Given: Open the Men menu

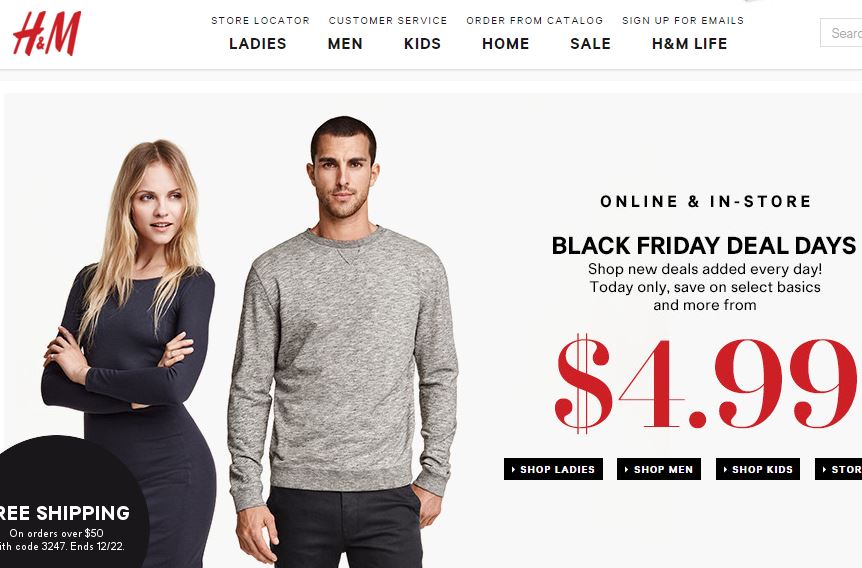Looking at the screenshot, I should (345, 43).
